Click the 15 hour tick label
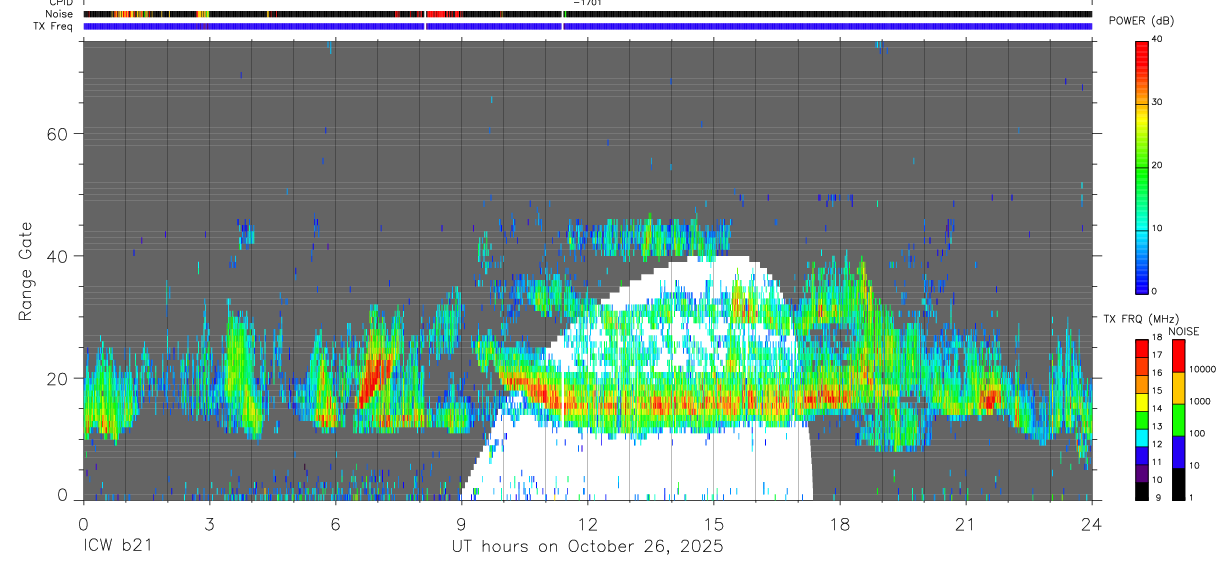 [713, 524]
